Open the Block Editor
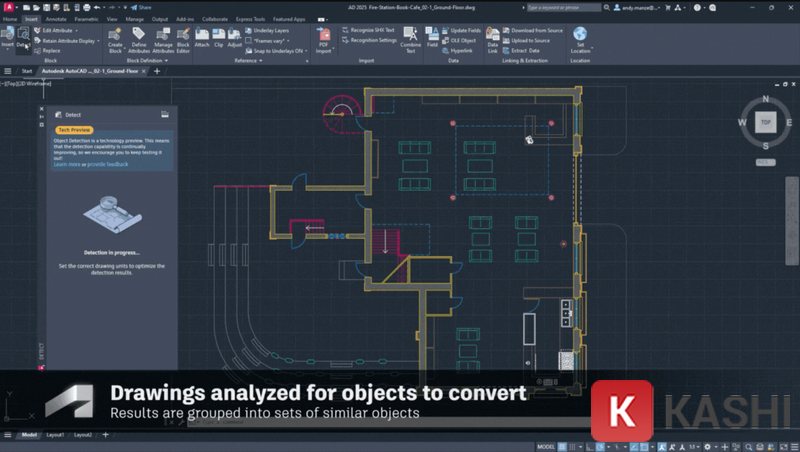Viewport: 800px width, 452px height. pyautogui.click(x=182, y=40)
